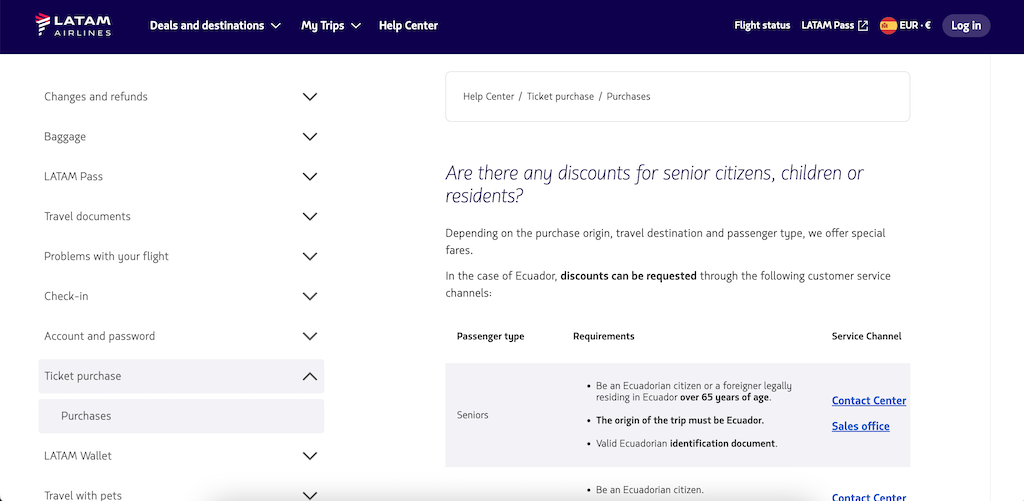Expand the Check-in section
This screenshot has width=1024, height=501.
coord(181,296)
